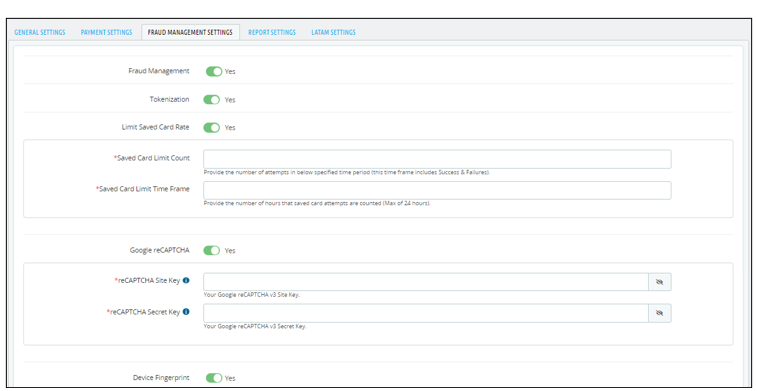Screen dimensions: 757x391
Task: Click the 'Saved Card Limit Time Frame' label
Action: point(143,189)
